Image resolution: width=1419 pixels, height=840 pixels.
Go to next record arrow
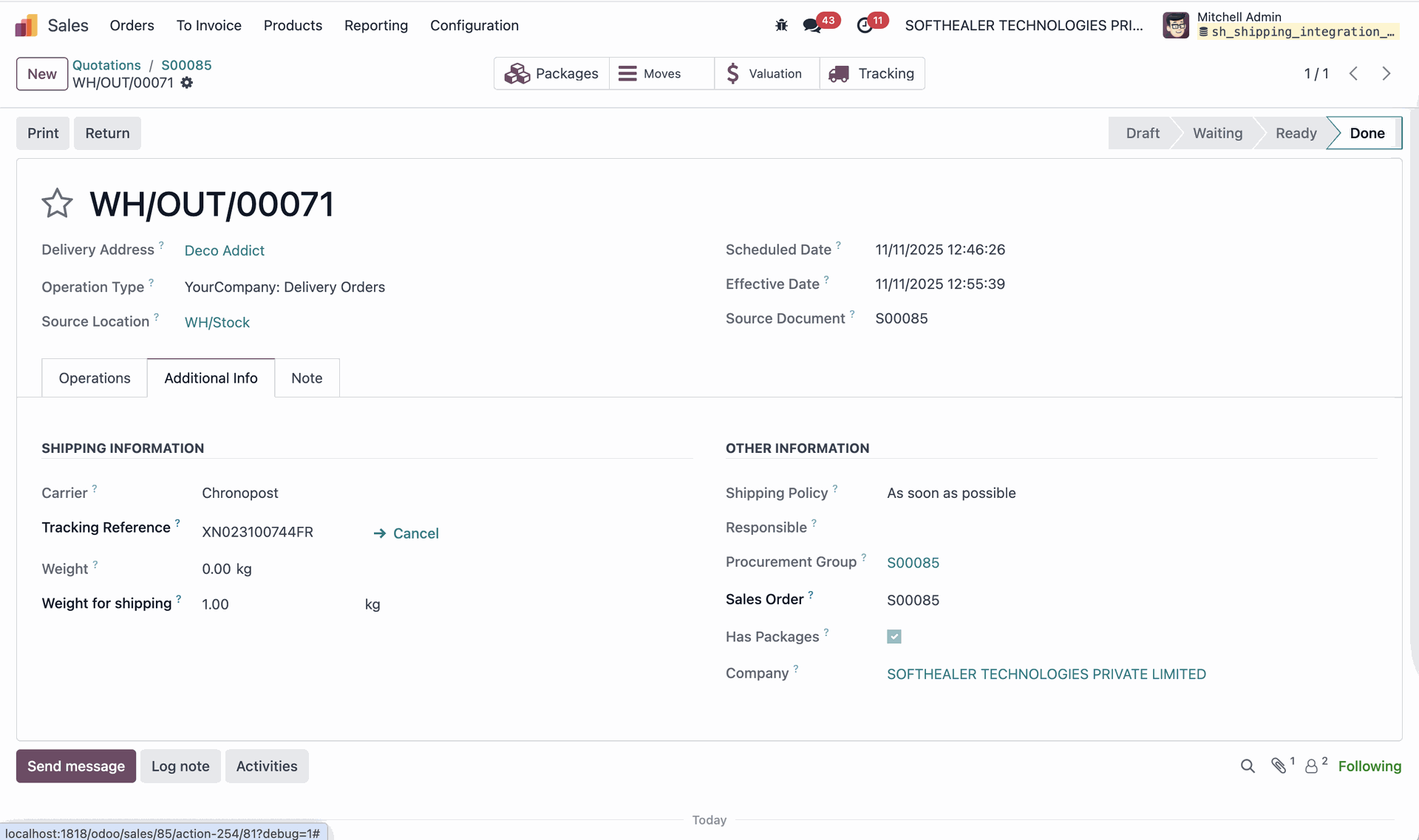pos(1386,73)
